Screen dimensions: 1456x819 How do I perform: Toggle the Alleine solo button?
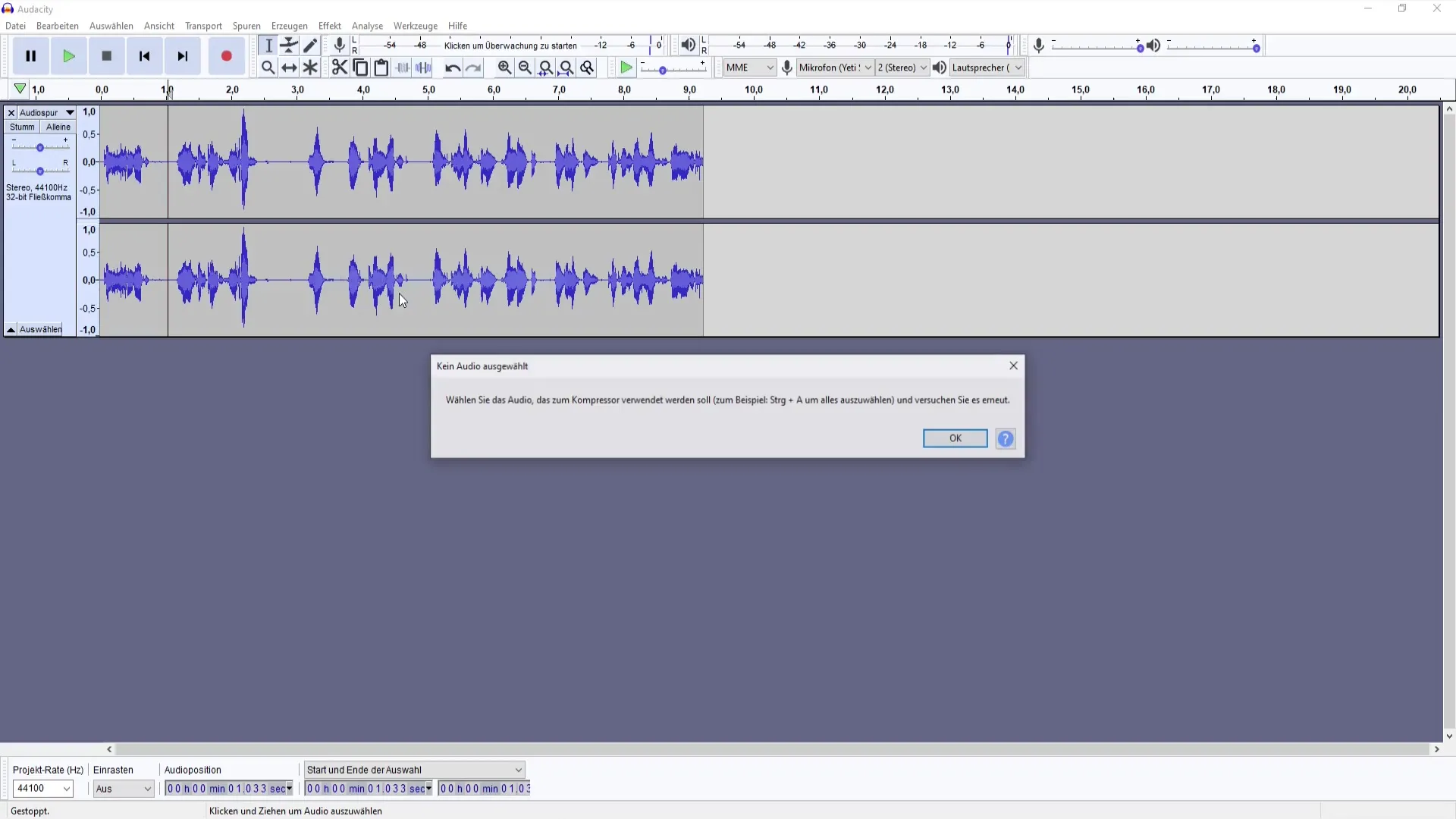tap(58, 127)
